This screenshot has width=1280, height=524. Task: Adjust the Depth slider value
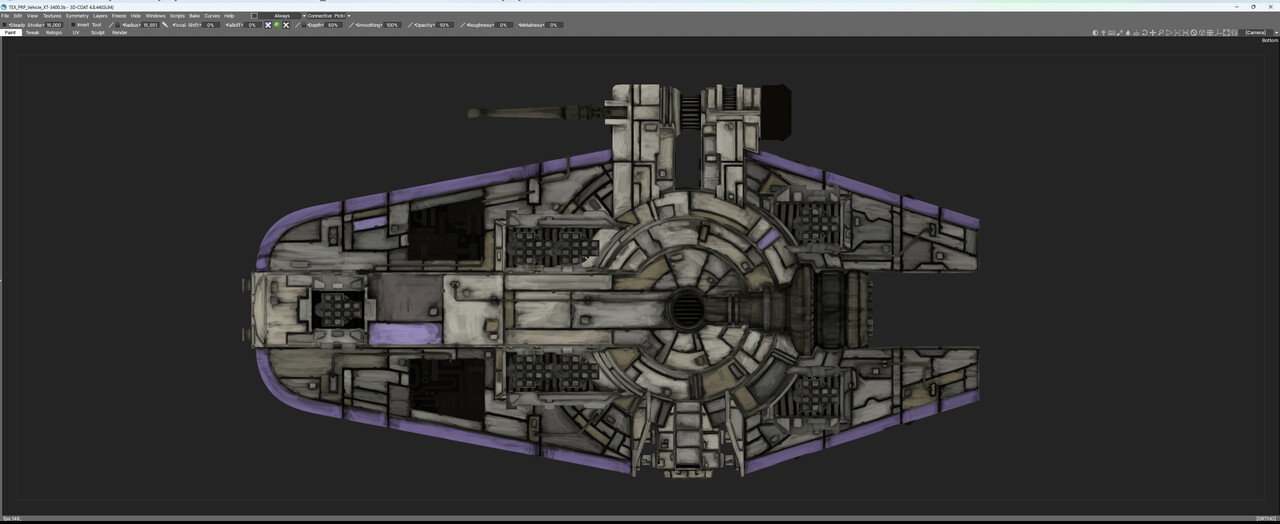[x=333, y=25]
